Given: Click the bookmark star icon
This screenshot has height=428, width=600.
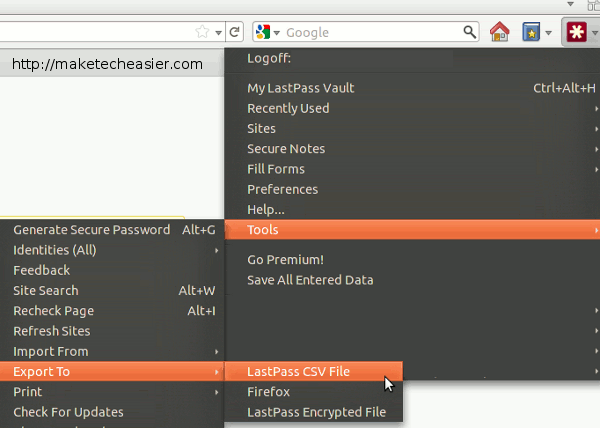Looking at the screenshot, I should 202,32.
